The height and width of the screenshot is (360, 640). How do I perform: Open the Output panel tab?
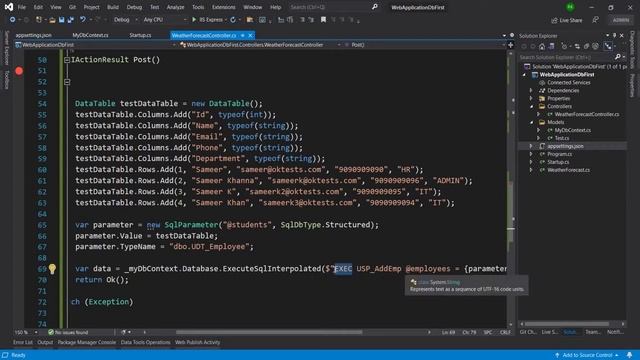tap(45, 342)
